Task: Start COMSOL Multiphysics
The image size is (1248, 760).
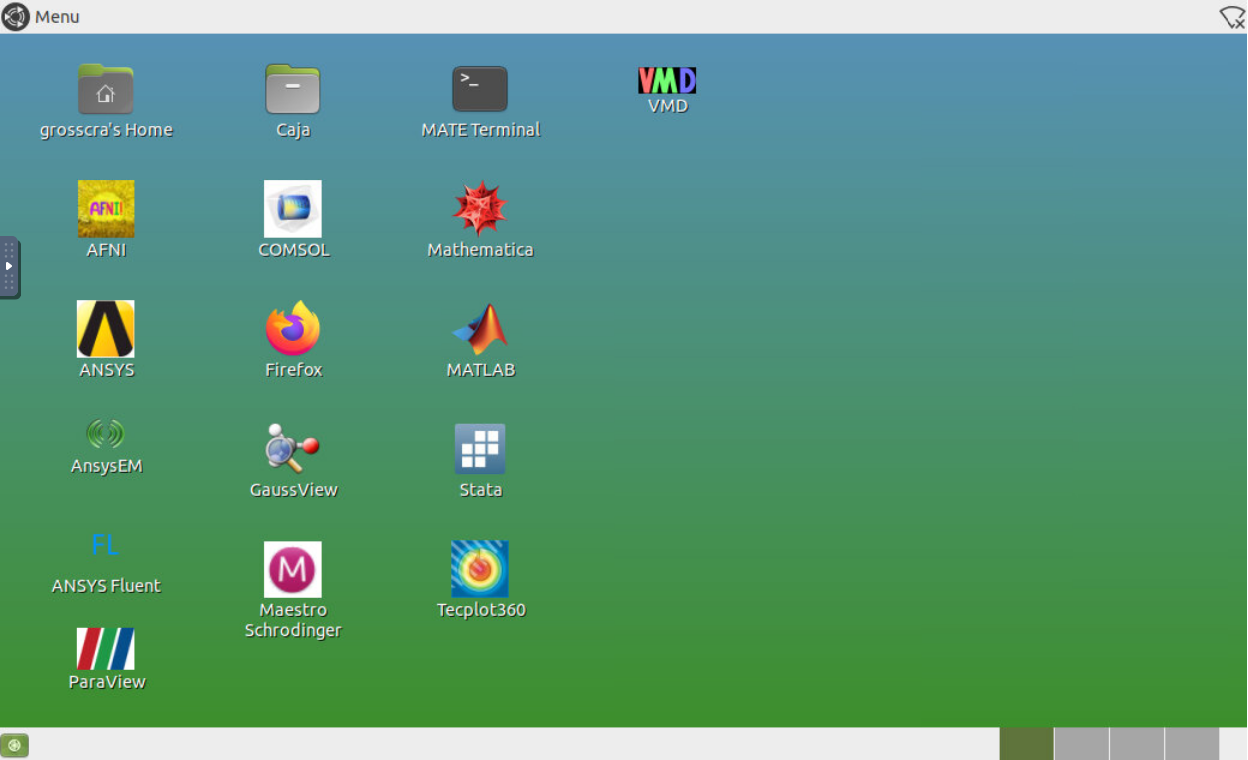Action: click(293, 209)
